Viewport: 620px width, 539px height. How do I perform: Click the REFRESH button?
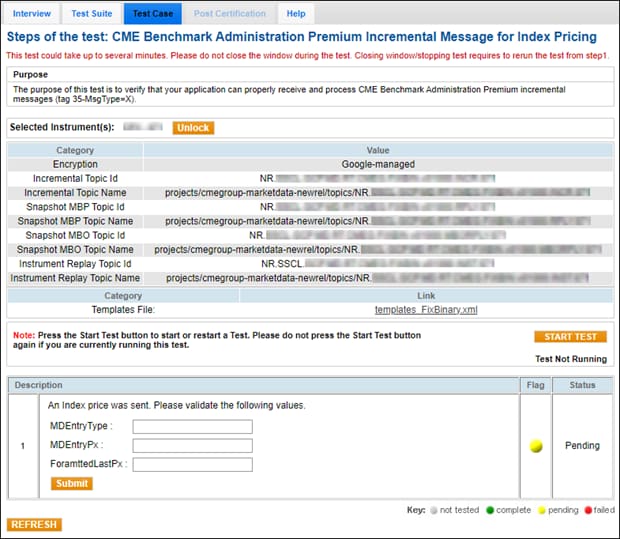click(x=34, y=524)
